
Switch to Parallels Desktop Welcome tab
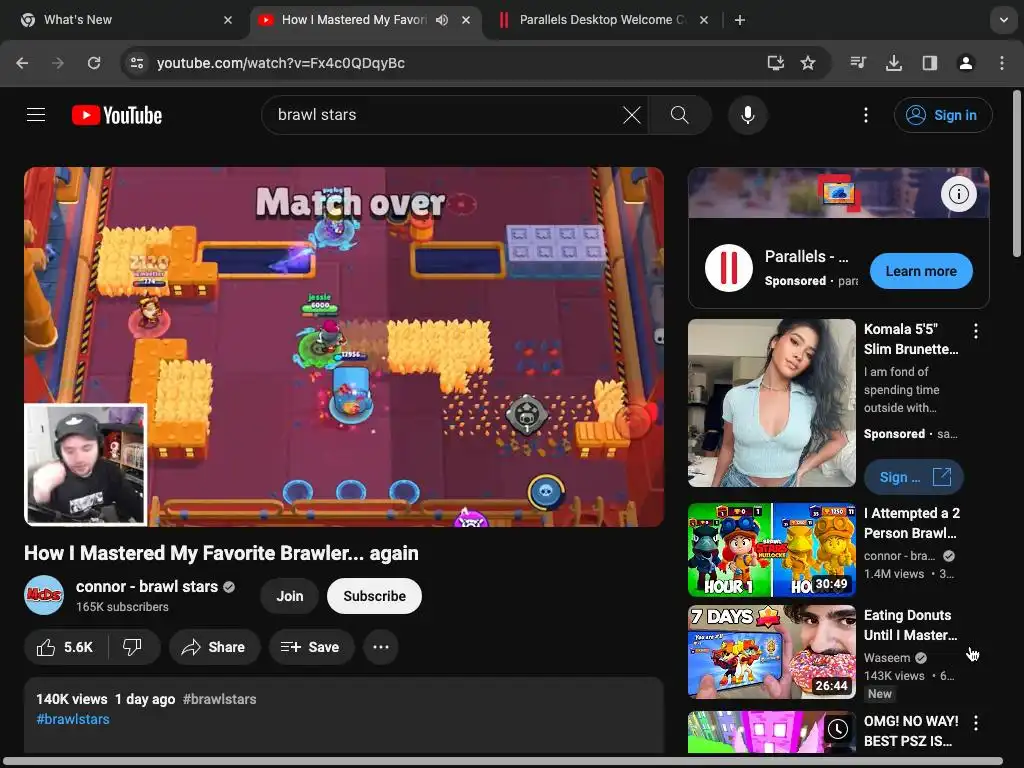pyautogui.click(x=602, y=20)
